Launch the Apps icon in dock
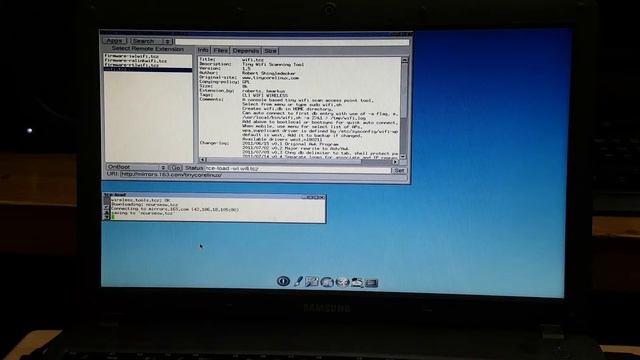Viewport: 640px width, 360px height. [327, 282]
